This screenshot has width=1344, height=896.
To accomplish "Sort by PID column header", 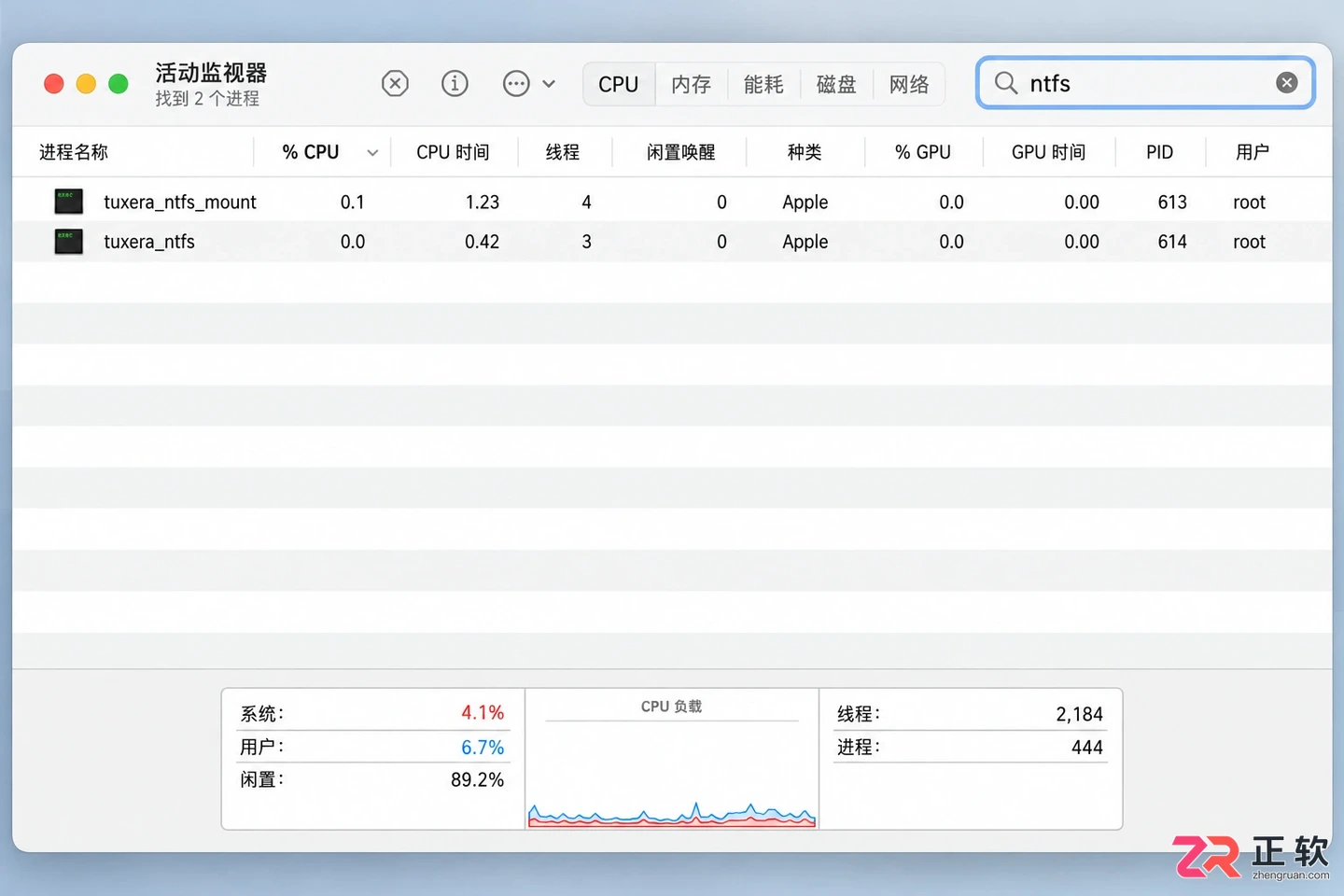I will [1160, 152].
